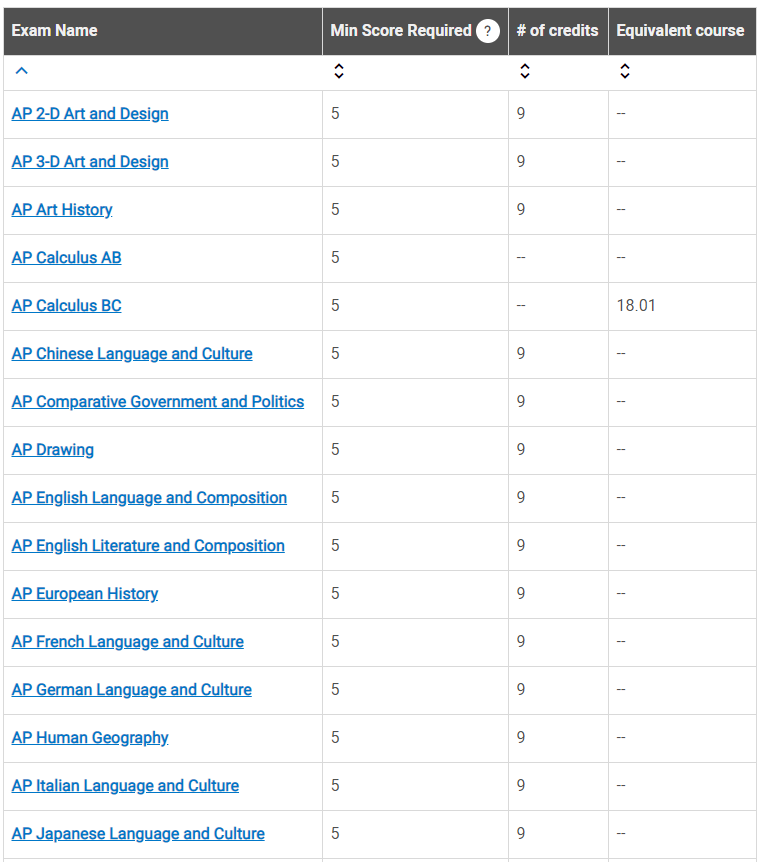
Task: Open the AP Calculus AB link
Action: (x=67, y=258)
